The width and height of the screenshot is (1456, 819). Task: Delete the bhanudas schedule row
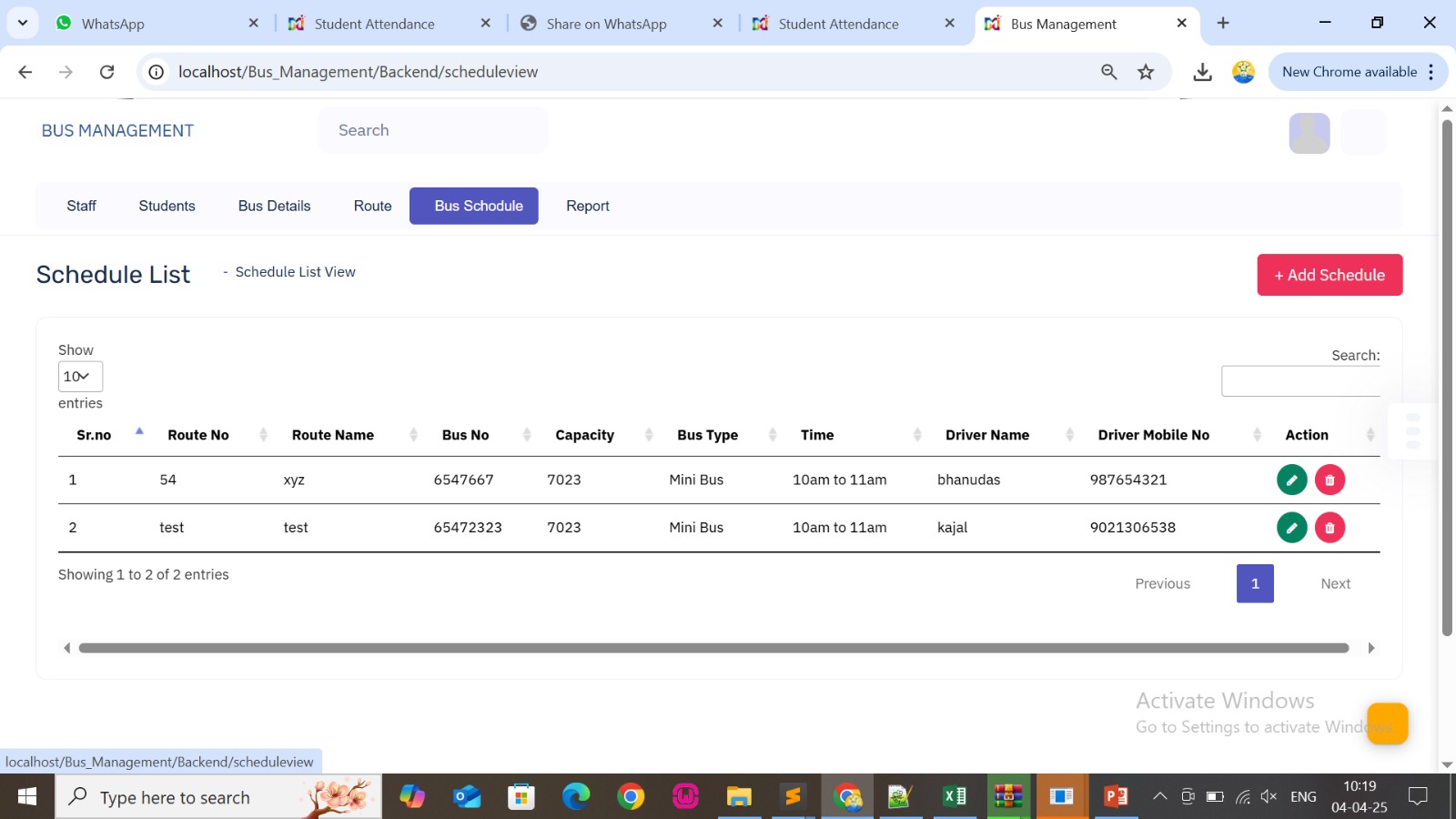coord(1330,480)
